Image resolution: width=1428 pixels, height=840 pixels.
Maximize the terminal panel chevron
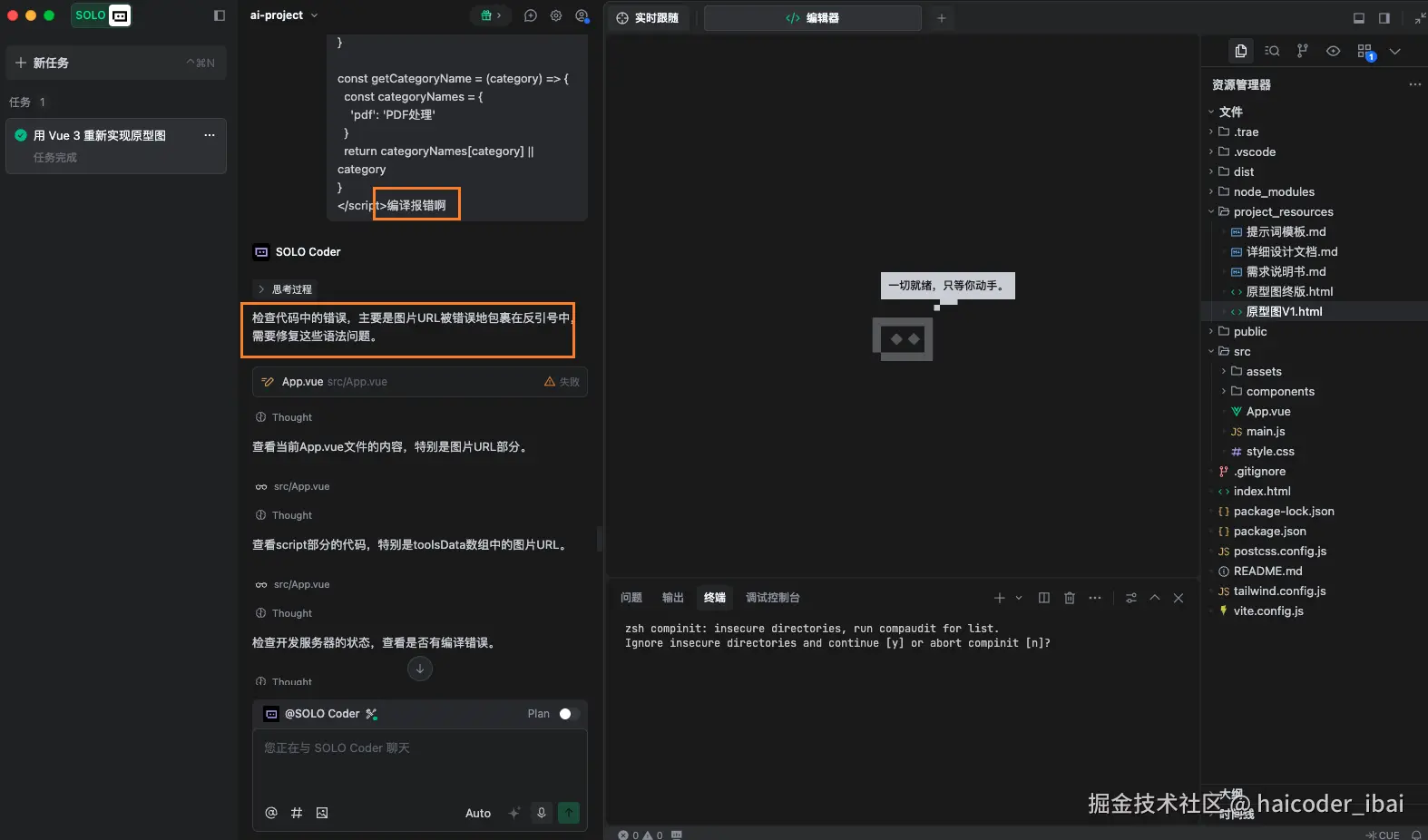pyautogui.click(x=1155, y=598)
